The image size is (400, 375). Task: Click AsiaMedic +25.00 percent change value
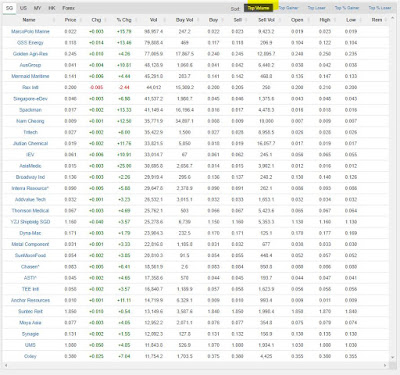tap(124, 166)
